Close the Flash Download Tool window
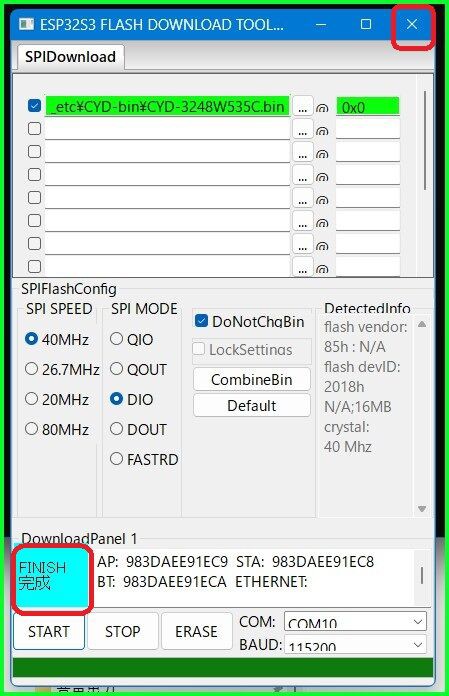The image size is (449, 696). pos(412,24)
